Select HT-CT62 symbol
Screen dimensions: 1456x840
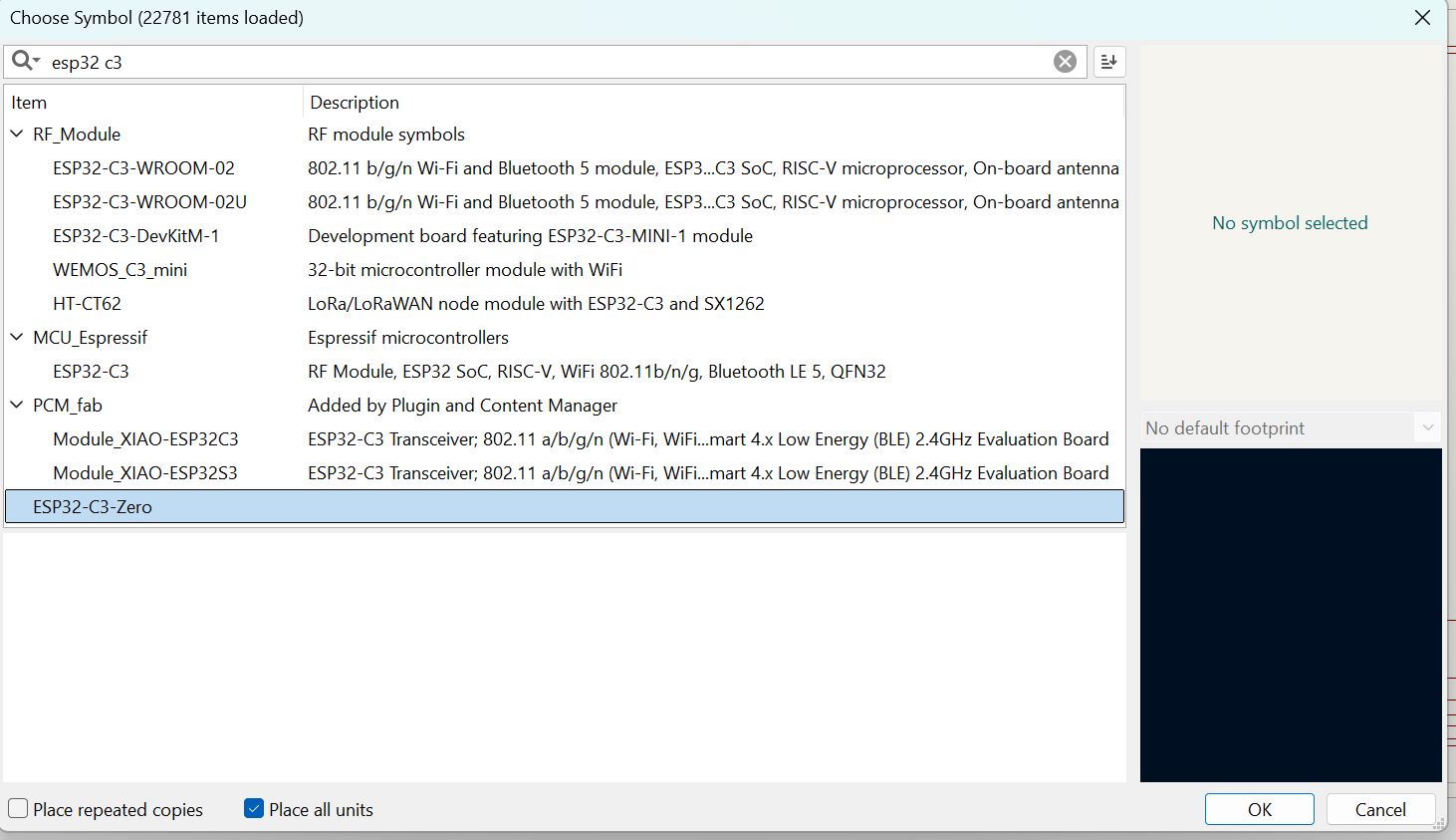(x=87, y=304)
